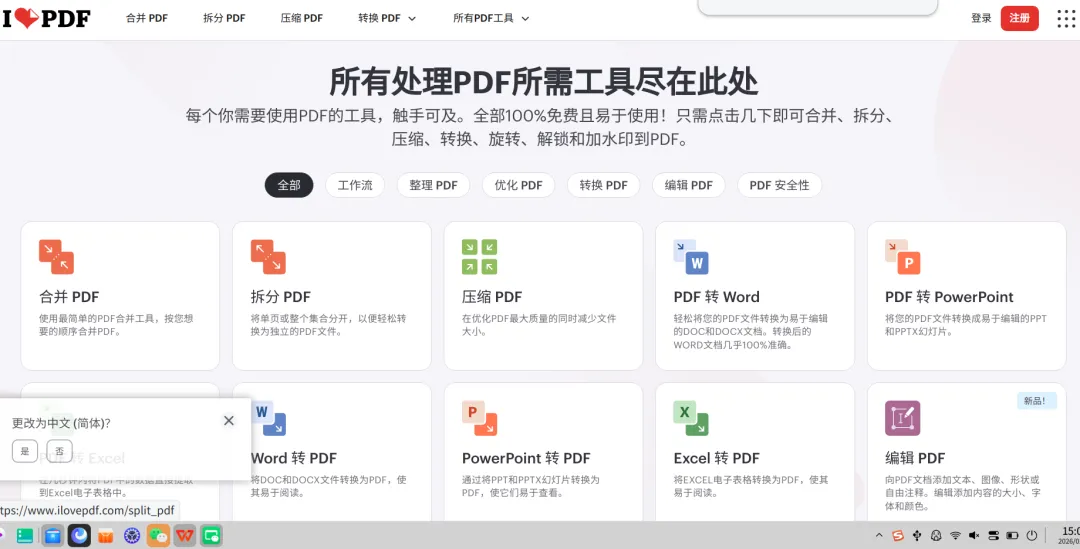
Task: Click the 将EXCEL电子表格转换为PDF description text
Action: click(x=751, y=486)
